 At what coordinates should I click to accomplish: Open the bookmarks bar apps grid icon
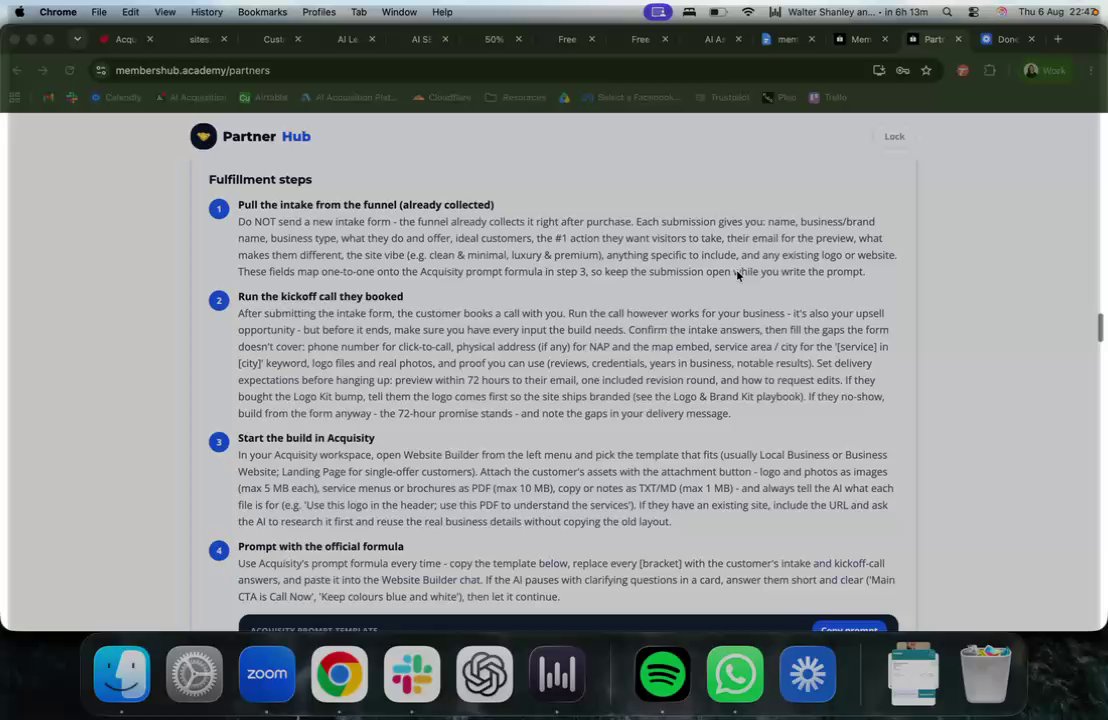click(x=15, y=98)
